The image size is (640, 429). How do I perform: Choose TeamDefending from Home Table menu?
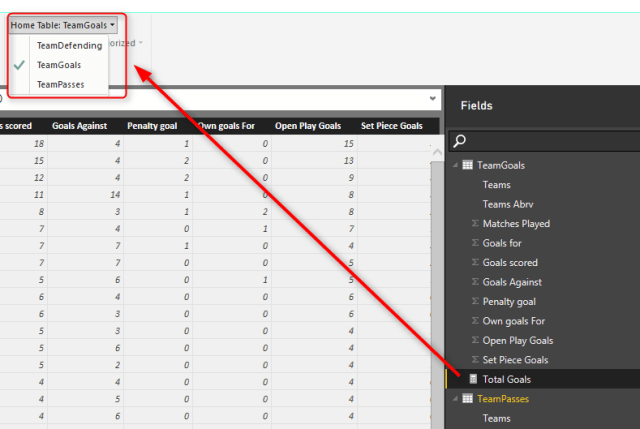tap(69, 45)
